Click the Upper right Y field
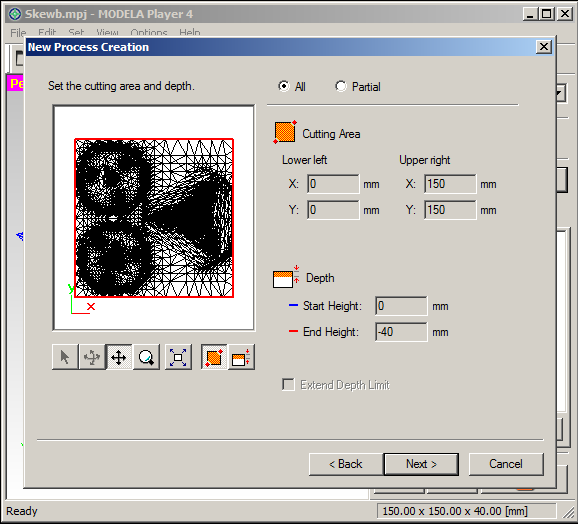Screen dimensions: 578x524 pos(450,210)
